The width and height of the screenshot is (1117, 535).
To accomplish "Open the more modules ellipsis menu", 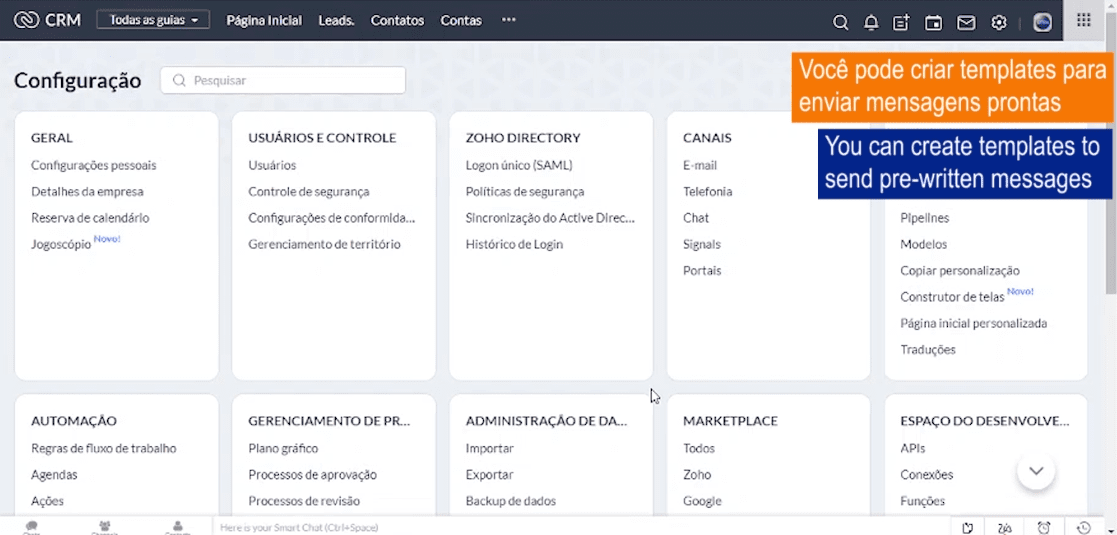I will point(509,20).
